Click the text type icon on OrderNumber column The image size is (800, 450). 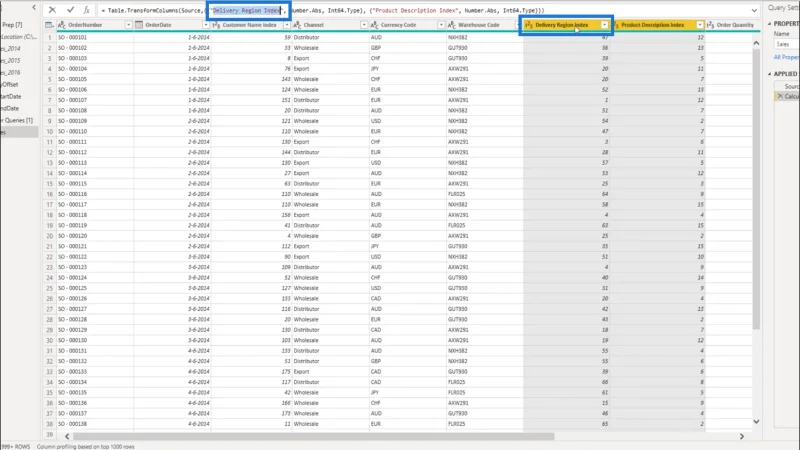pyautogui.click(x=62, y=24)
